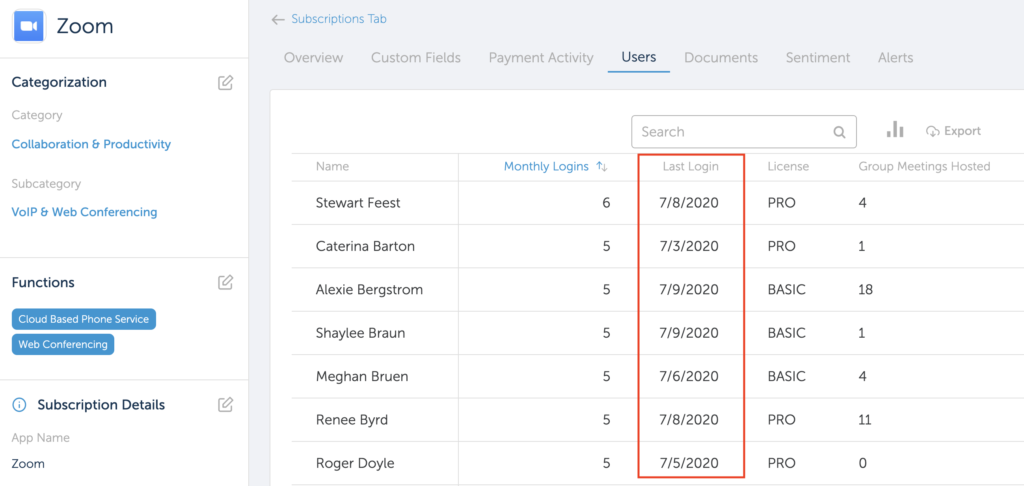The height and width of the screenshot is (486, 1024).
Task: Open the Sentiment tab
Action: pyautogui.click(x=818, y=57)
